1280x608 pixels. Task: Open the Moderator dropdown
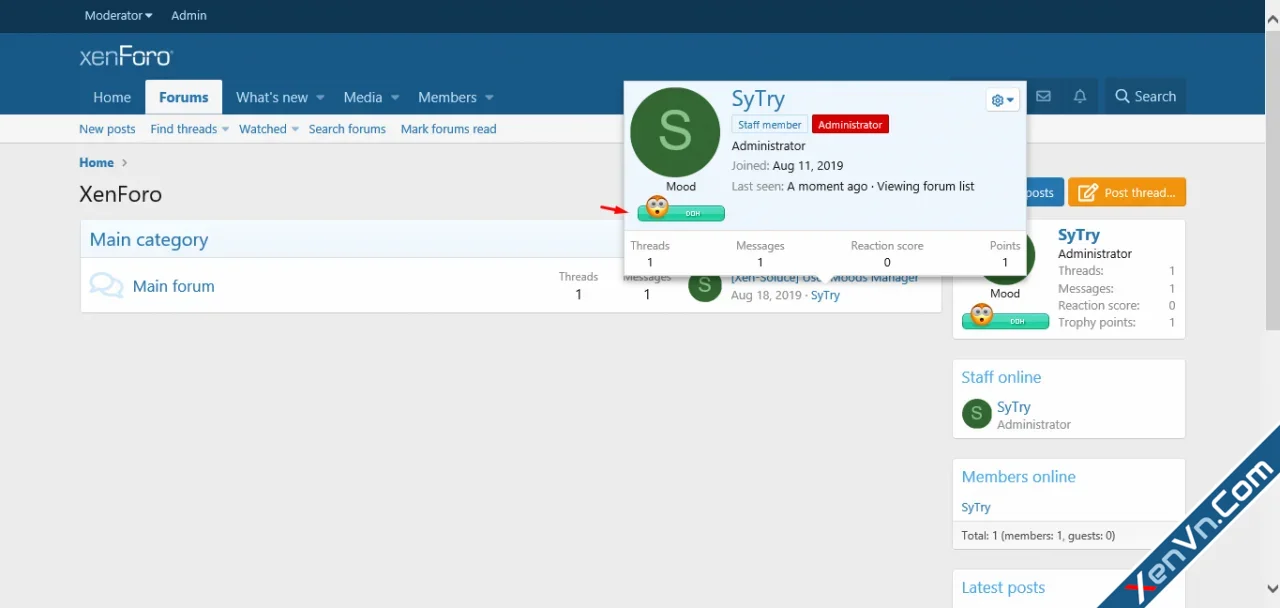[118, 15]
